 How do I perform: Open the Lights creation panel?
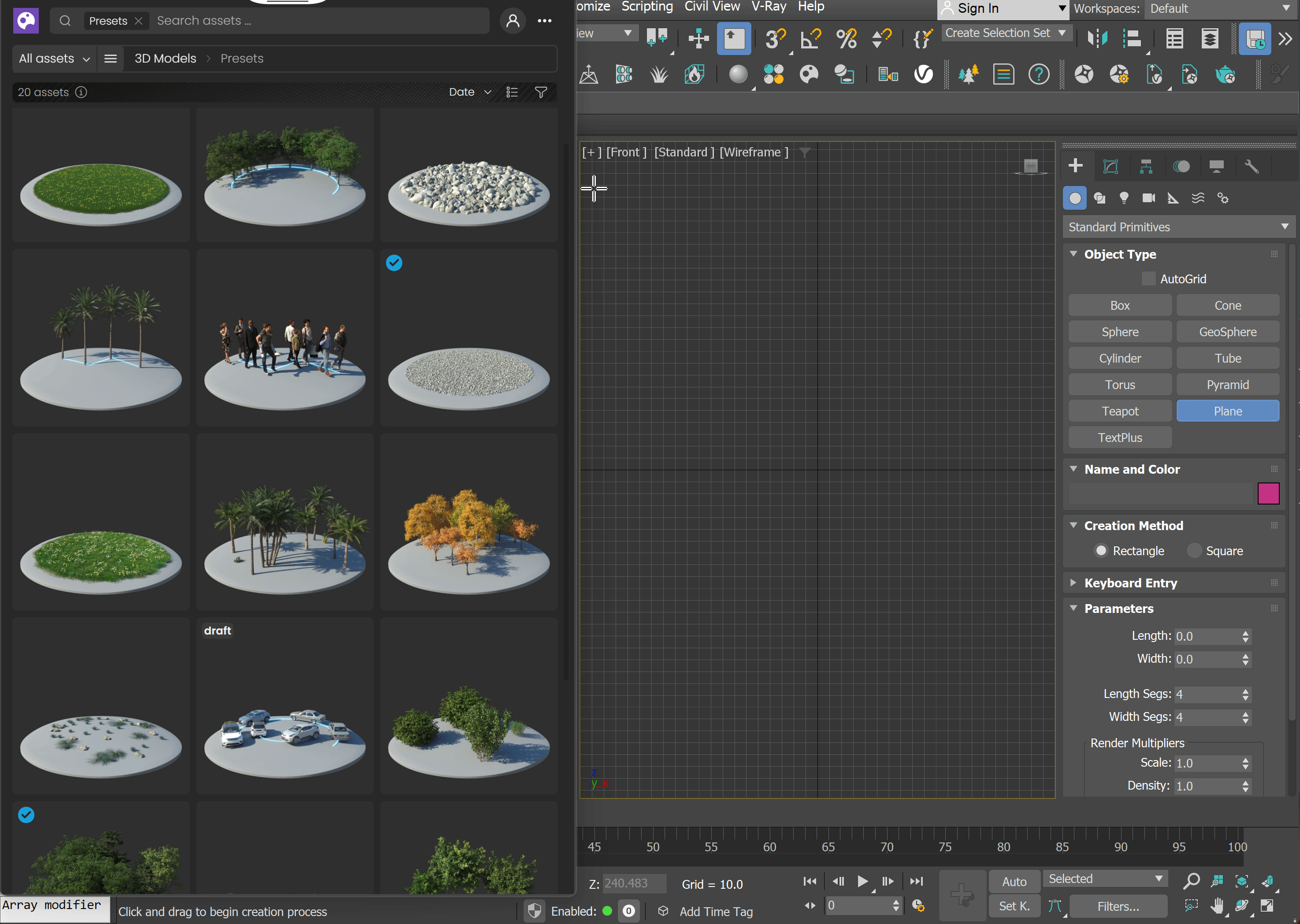pyautogui.click(x=1124, y=198)
